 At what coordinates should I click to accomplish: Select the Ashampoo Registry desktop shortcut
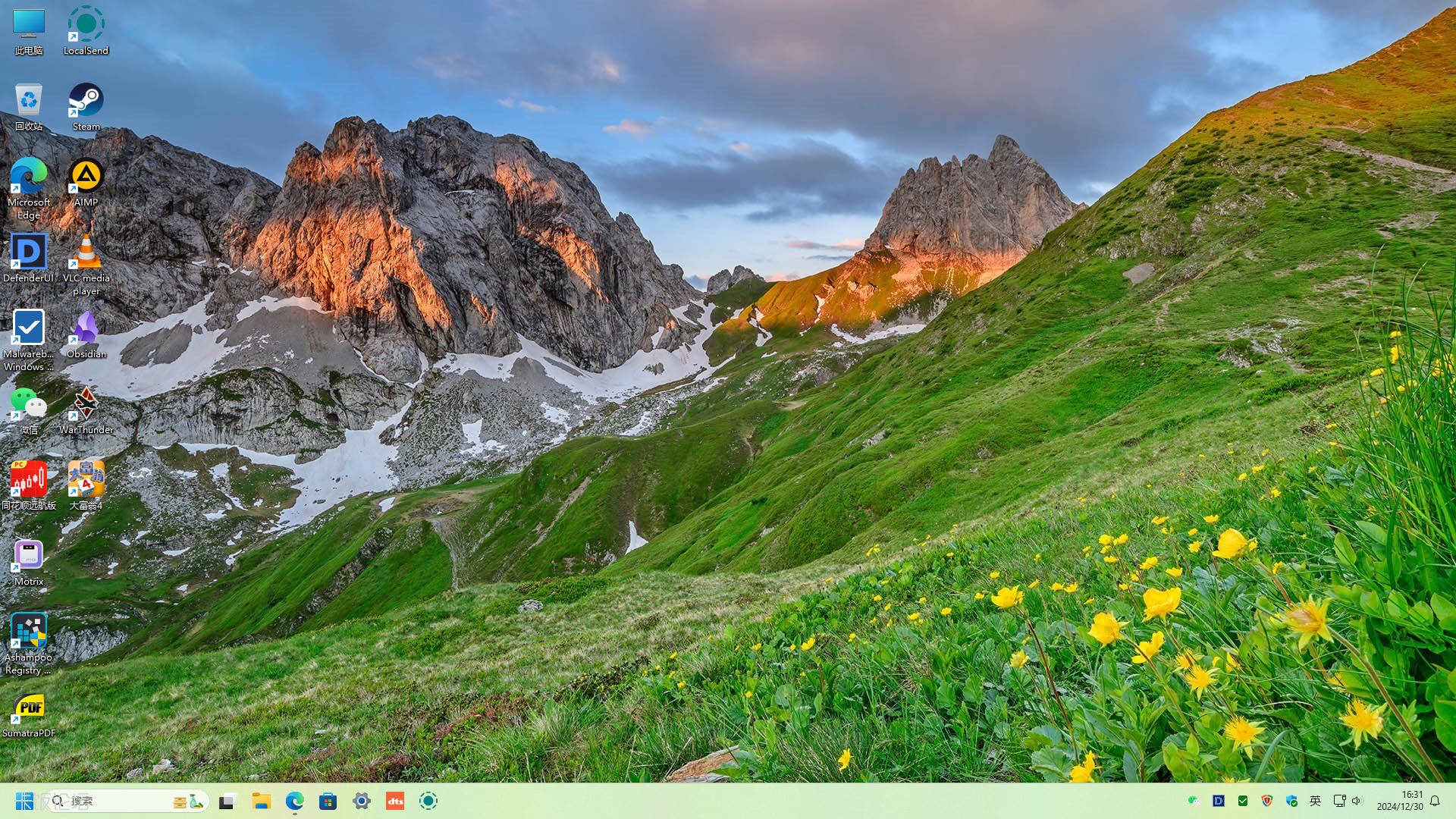[29, 644]
